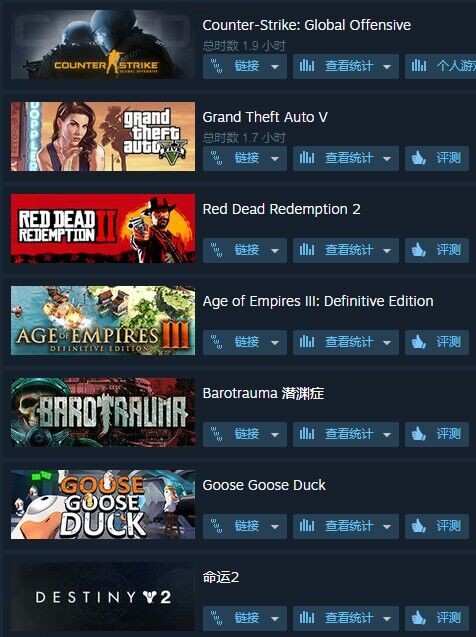Viewport: 476px width, 637px height.
Task: Expand the 链接 dropdown arrow for Red Dead Redemption 2
Action: 275,251
